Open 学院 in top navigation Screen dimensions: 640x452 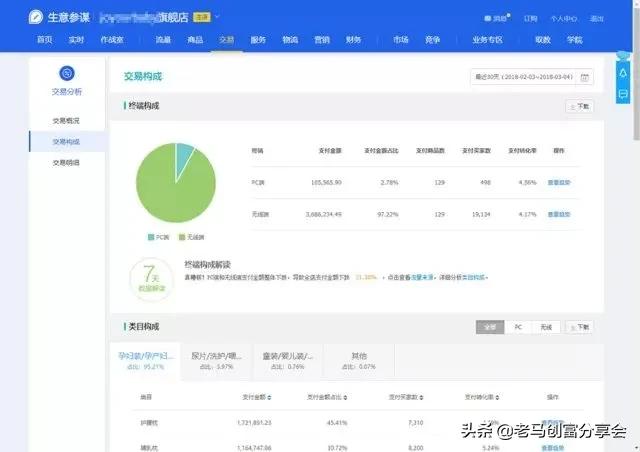pos(575,40)
